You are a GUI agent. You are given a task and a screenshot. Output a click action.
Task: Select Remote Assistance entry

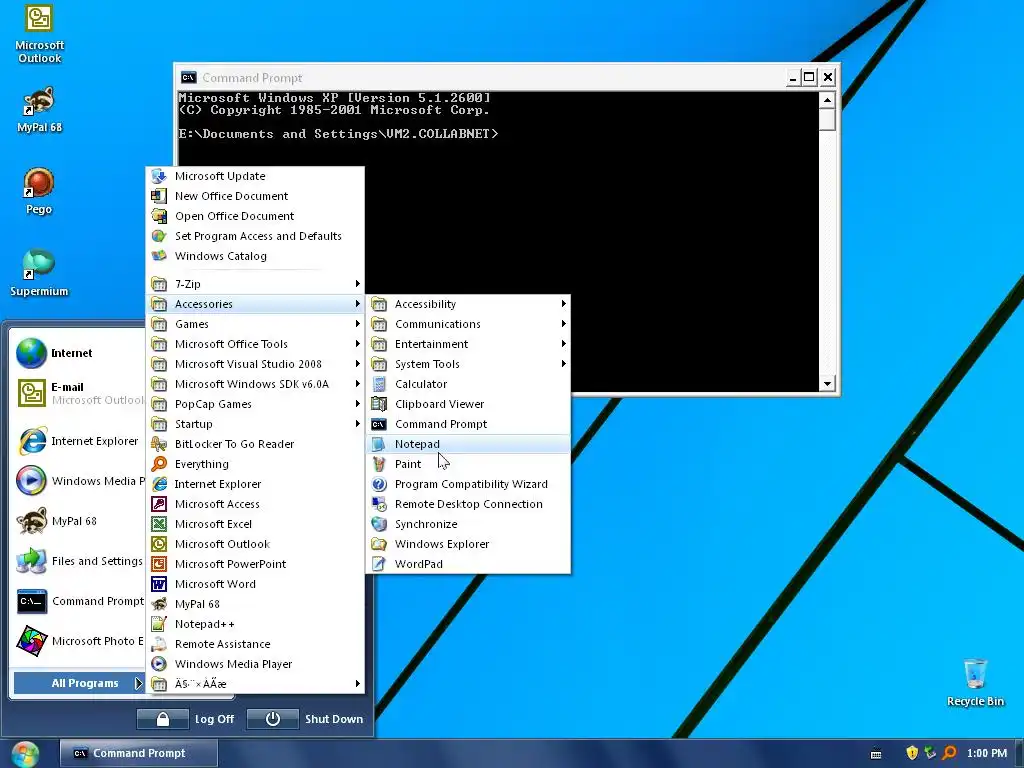tap(255, 645)
